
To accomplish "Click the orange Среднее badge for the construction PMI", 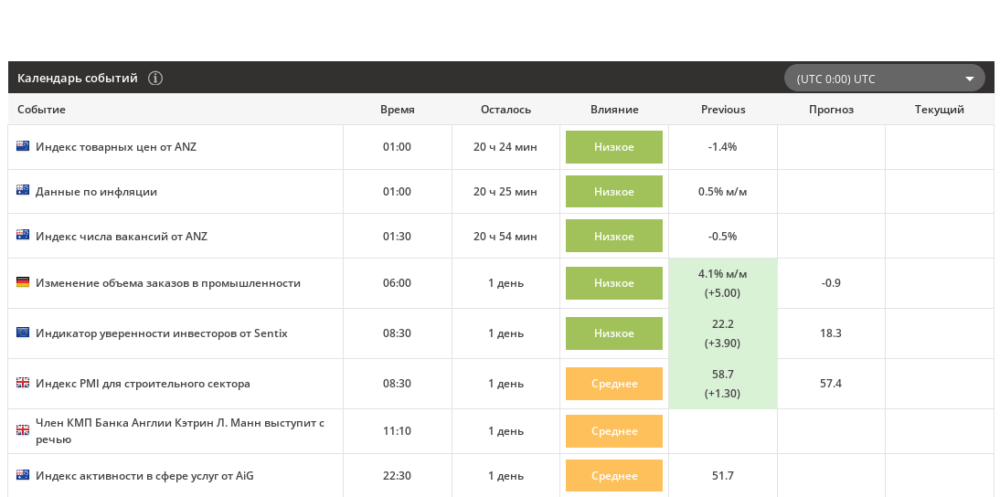I will coord(614,384).
